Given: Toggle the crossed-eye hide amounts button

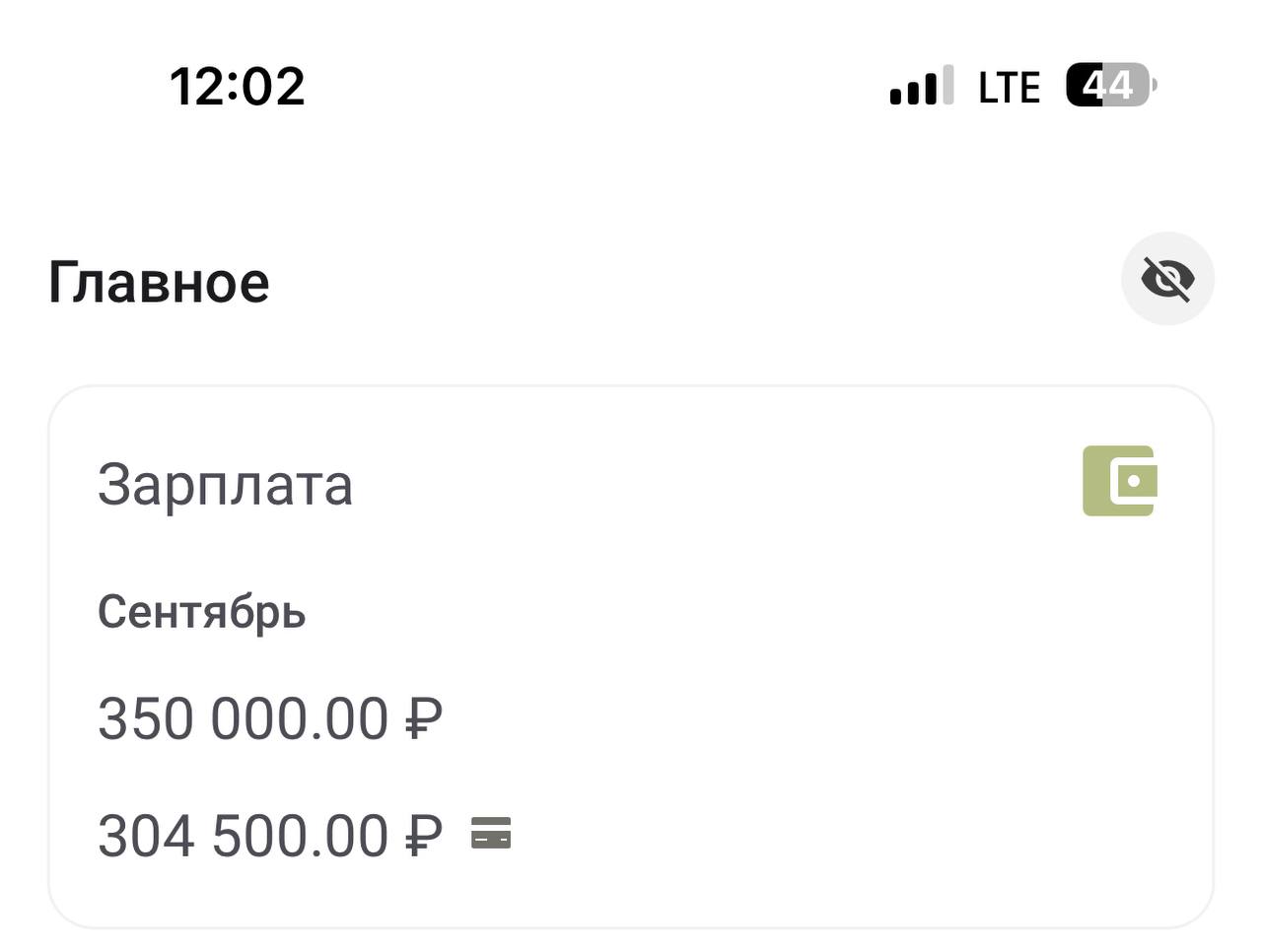Looking at the screenshot, I should click(1167, 279).
